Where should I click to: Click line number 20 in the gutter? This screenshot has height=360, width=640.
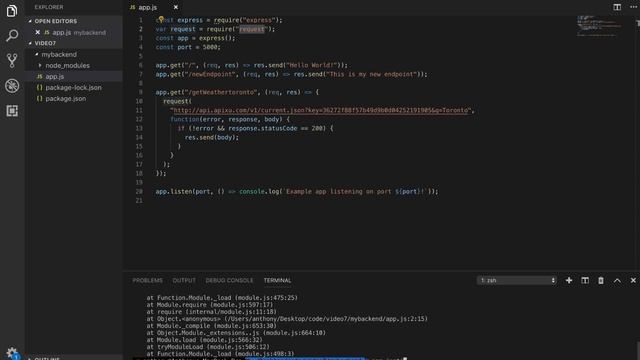click(x=139, y=191)
